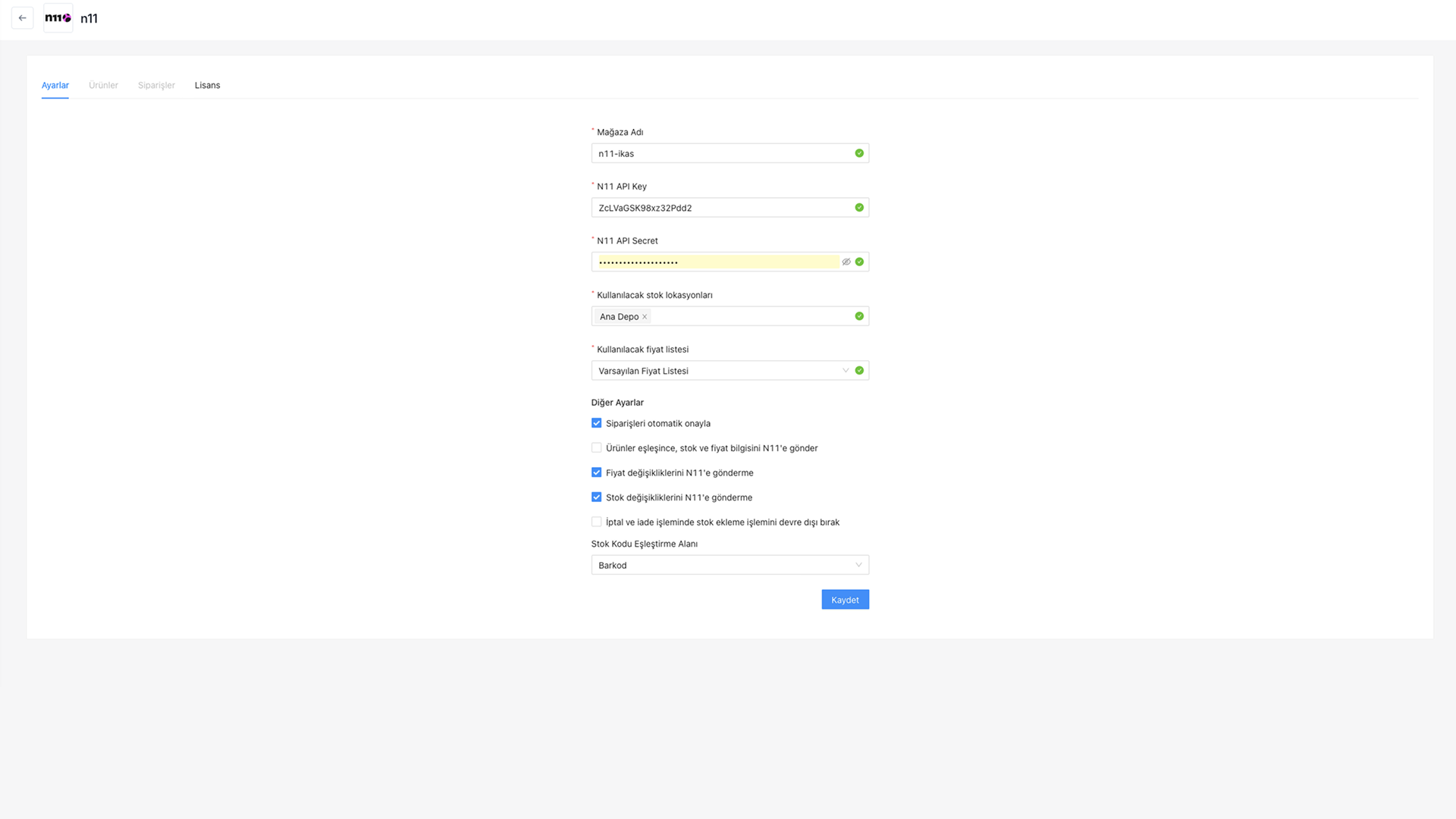The width and height of the screenshot is (1456, 819).
Task: Enable Ürünler eşleşince stok ve fiyat gönder checkbox
Action: pos(597,448)
